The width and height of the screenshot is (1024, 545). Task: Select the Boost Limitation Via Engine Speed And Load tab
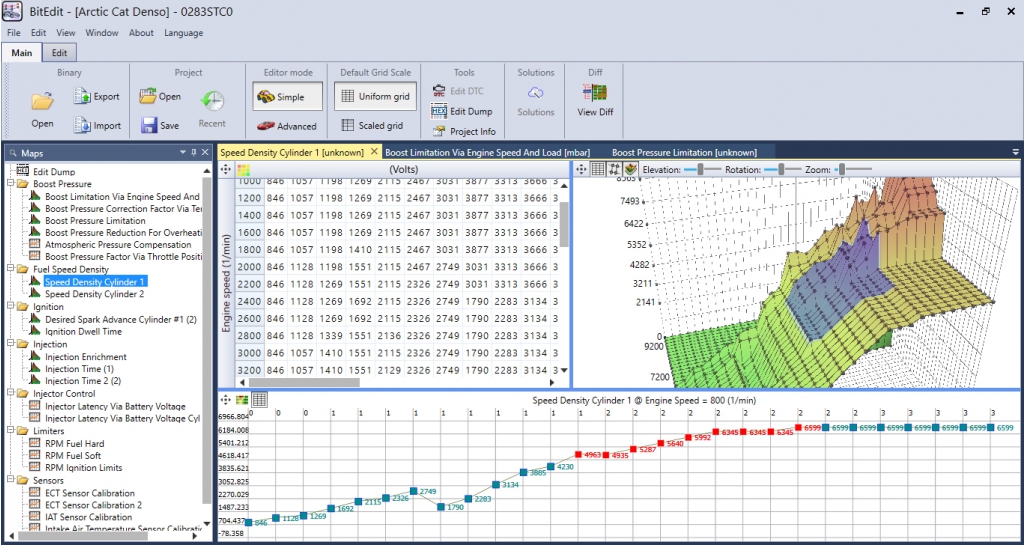[x=486, y=153]
